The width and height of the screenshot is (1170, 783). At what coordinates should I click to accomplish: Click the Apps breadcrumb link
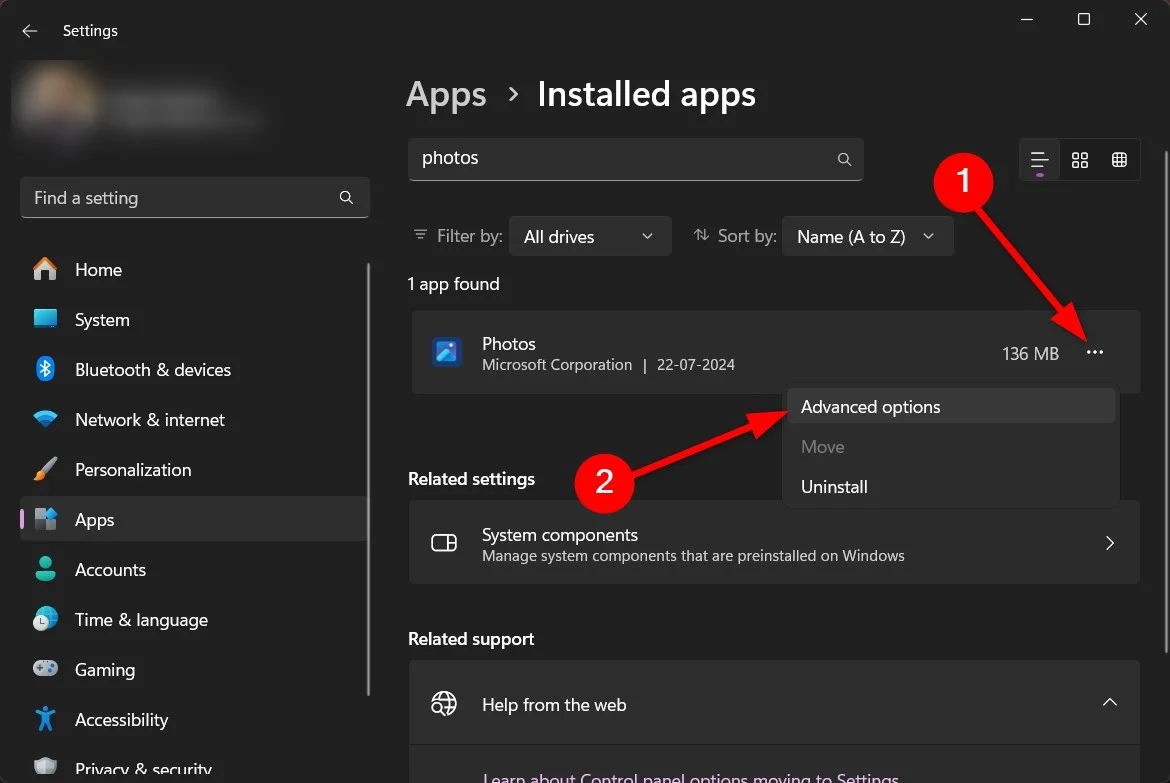pyautogui.click(x=446, y=95)
